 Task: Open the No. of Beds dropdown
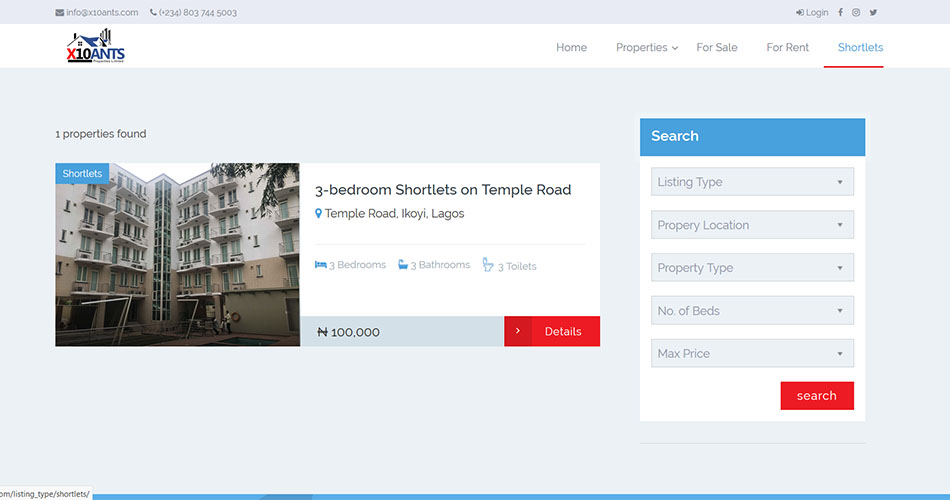[x=752, y=311]
